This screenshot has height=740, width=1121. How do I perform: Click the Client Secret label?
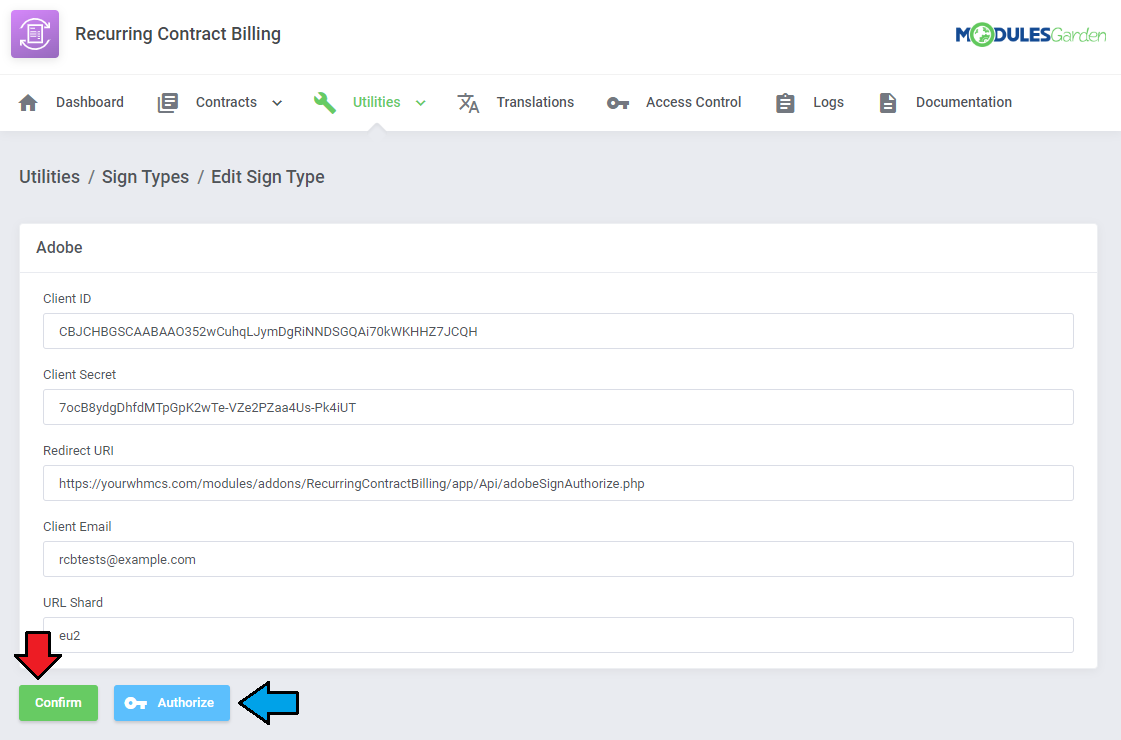point(79,375)
